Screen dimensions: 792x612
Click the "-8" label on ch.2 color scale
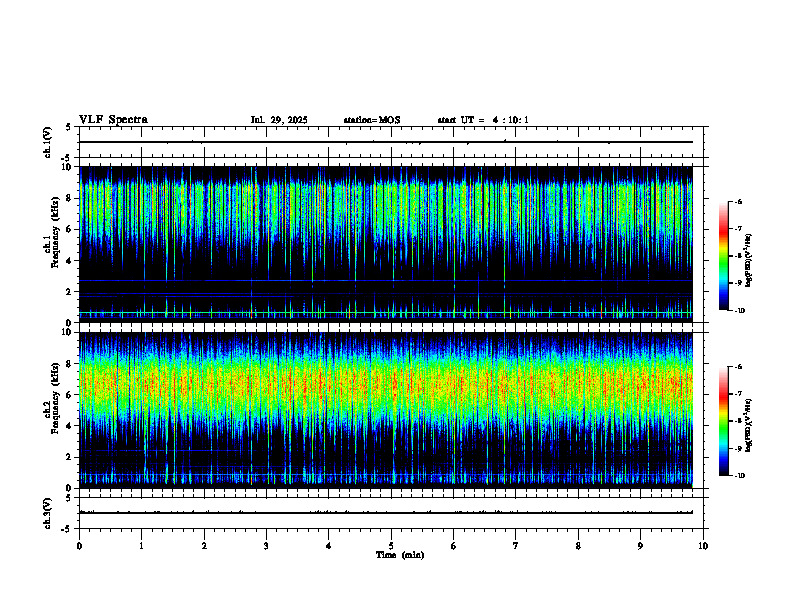point(738,421)
